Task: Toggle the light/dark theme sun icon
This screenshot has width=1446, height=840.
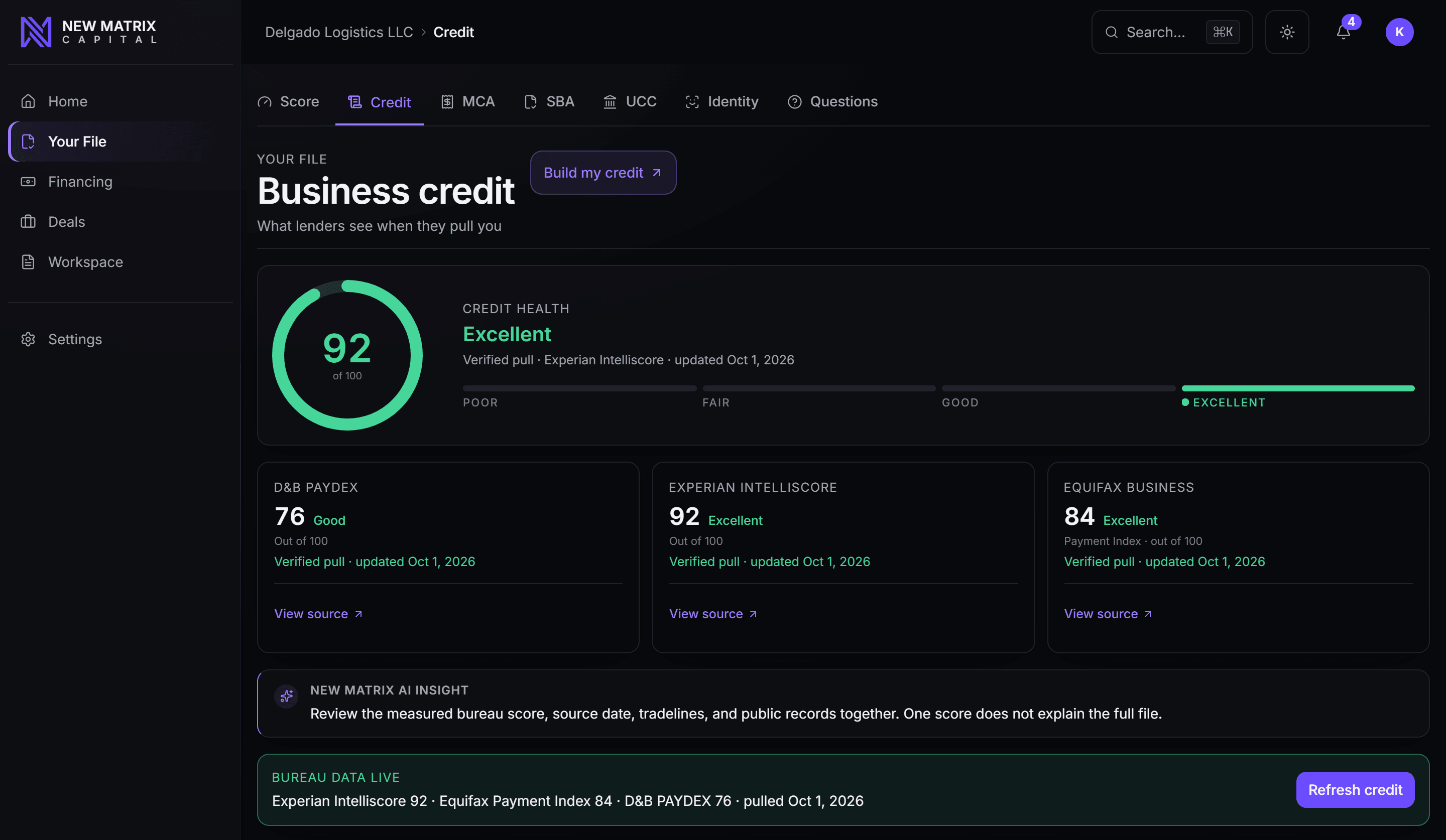Action: 1287,32
